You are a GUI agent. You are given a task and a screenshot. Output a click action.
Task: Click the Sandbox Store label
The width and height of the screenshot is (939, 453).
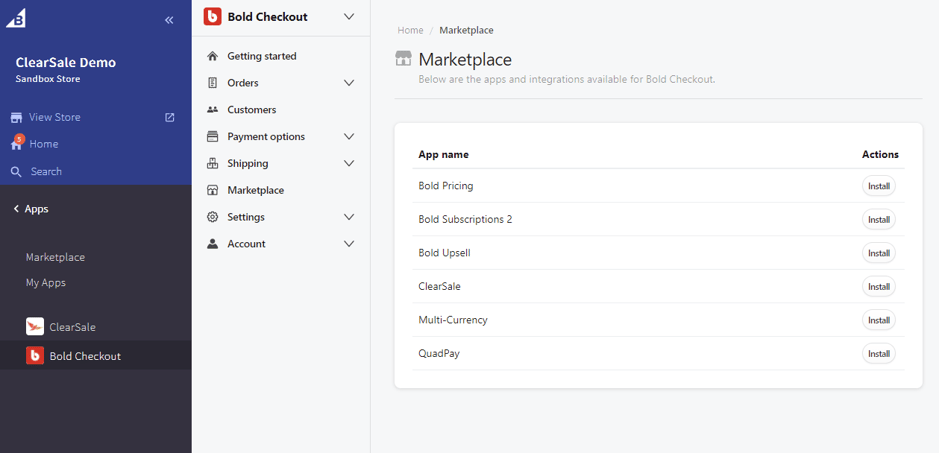[48, 79]
